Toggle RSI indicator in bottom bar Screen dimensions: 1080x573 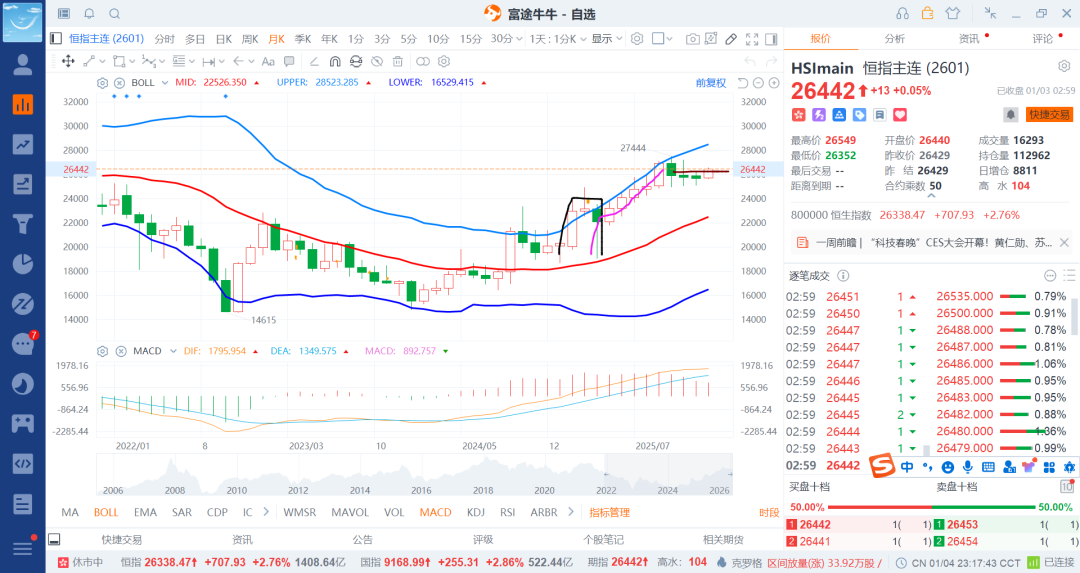508,512
